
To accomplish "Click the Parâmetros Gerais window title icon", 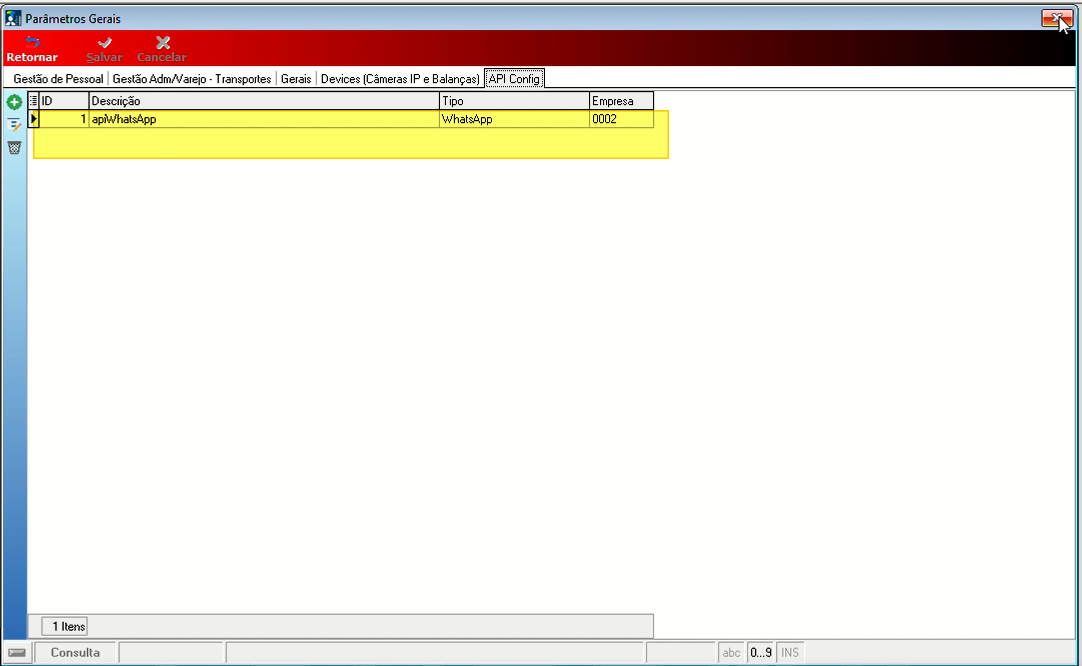I will click(x=12, y=18).
